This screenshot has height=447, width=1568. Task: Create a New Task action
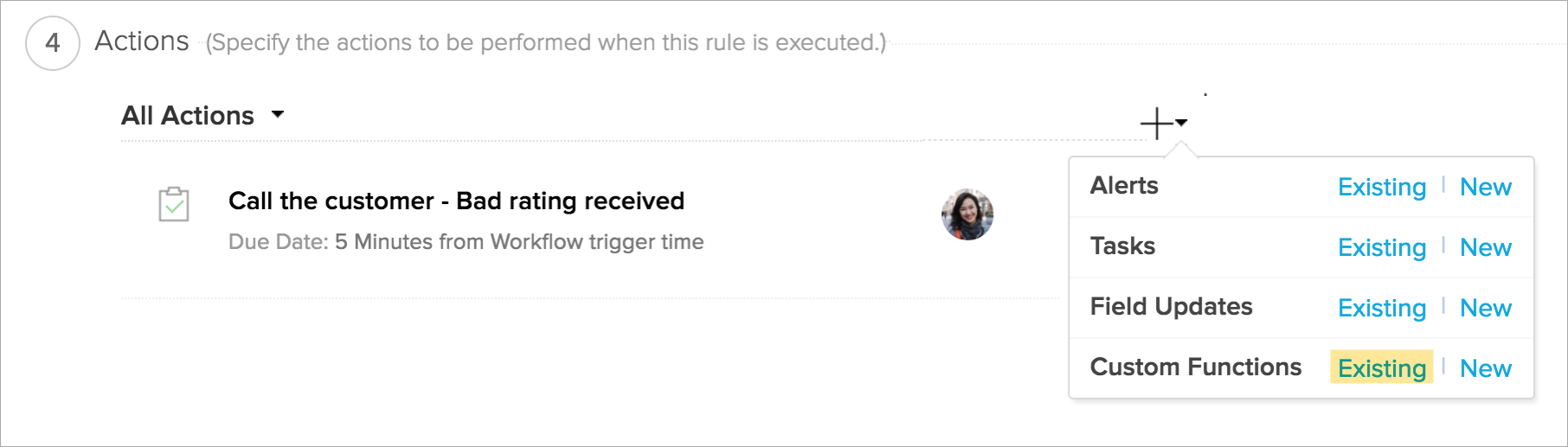coord(1485,247)
